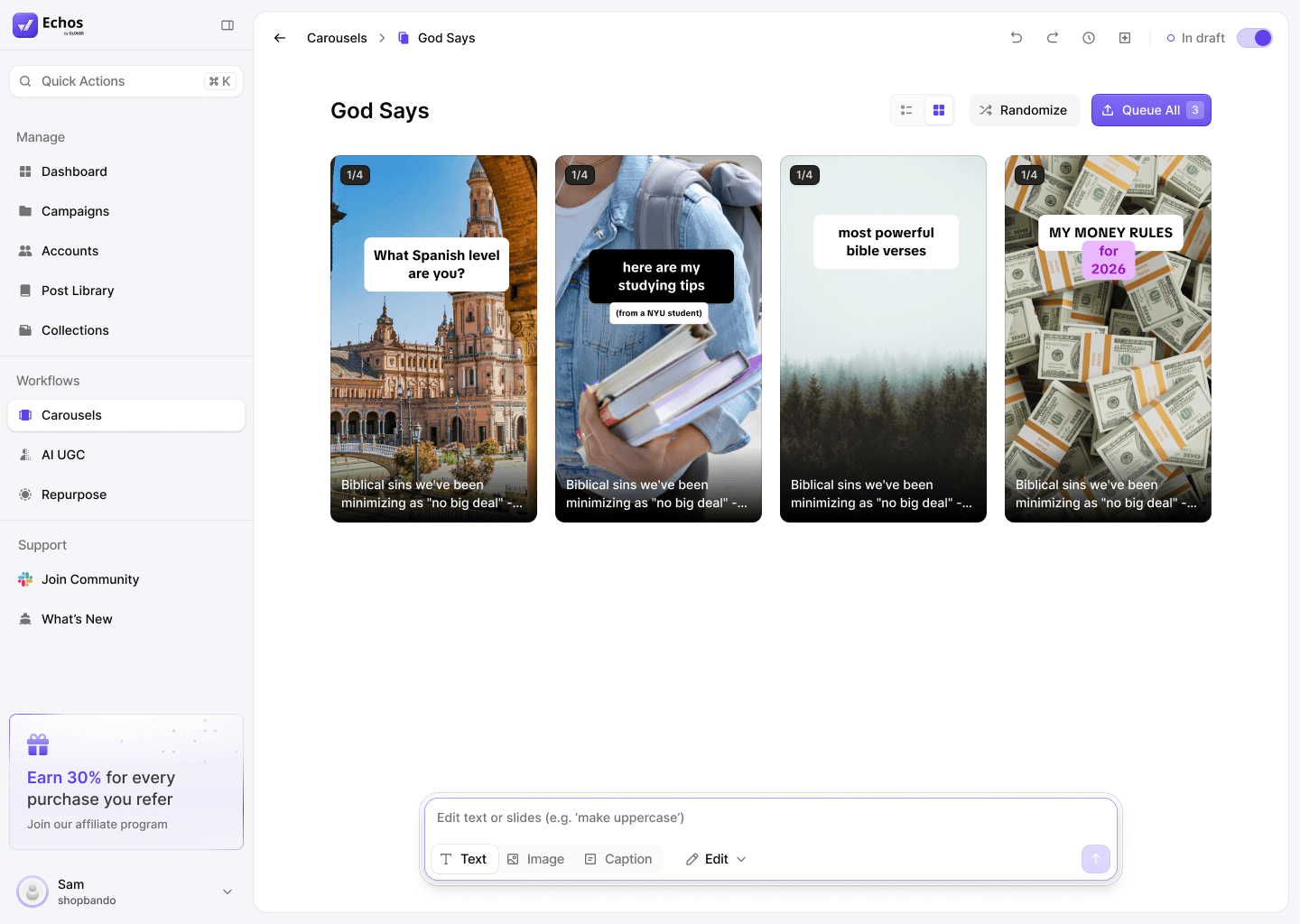Click the 1/4 badge on Money Rules carousel
The width and height of the screenshot is (1300, 924).
coord(1029,175)
